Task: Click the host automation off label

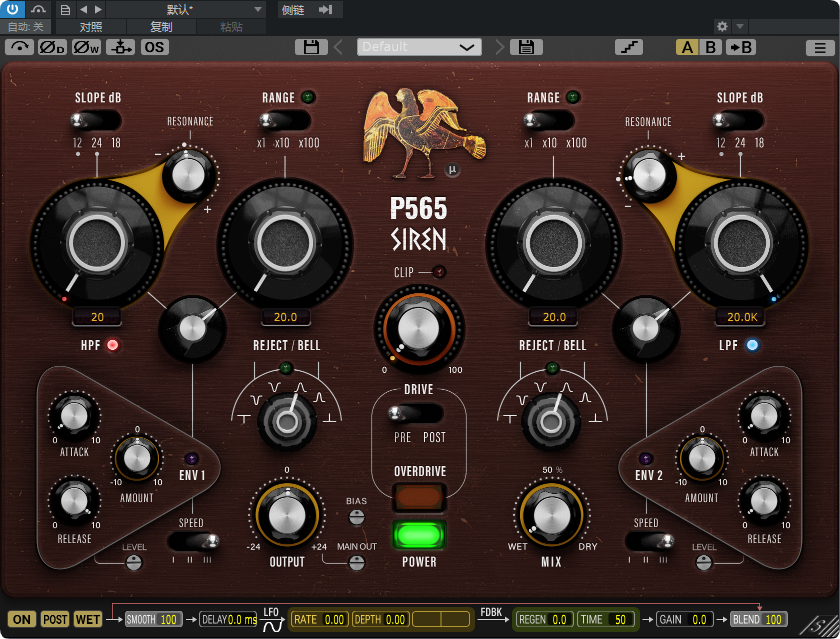Action: click(26, 27)
